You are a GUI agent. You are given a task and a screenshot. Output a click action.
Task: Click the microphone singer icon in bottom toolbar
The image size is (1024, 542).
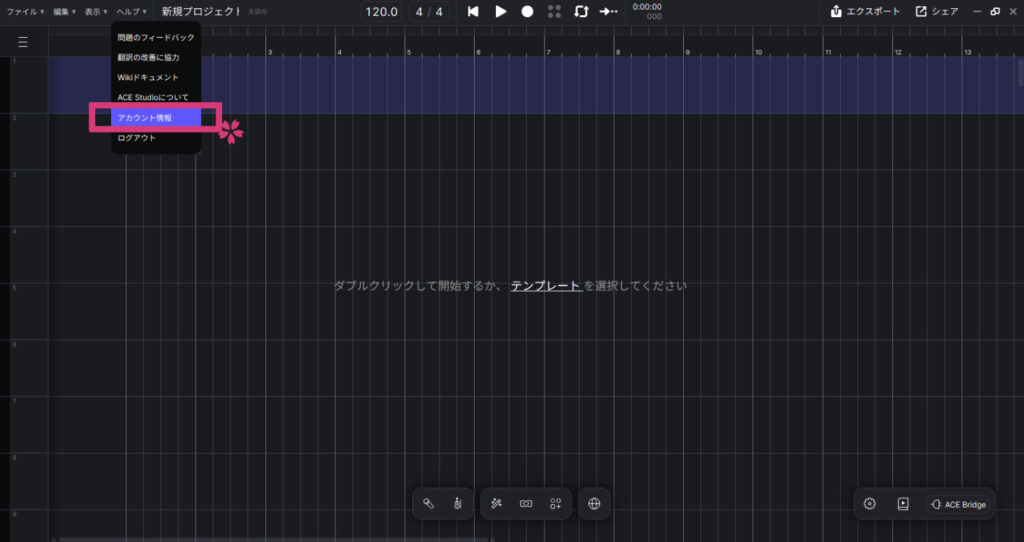click(x=428, y=504)
